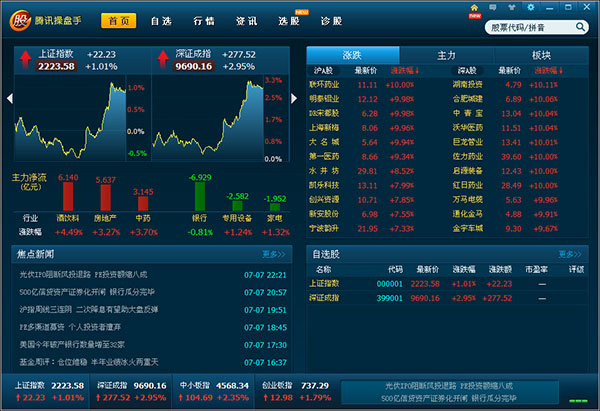Click the 酒饮料 6.140 red bar
The height and width of the screenshot is (411, 600).
pos(68,196)
